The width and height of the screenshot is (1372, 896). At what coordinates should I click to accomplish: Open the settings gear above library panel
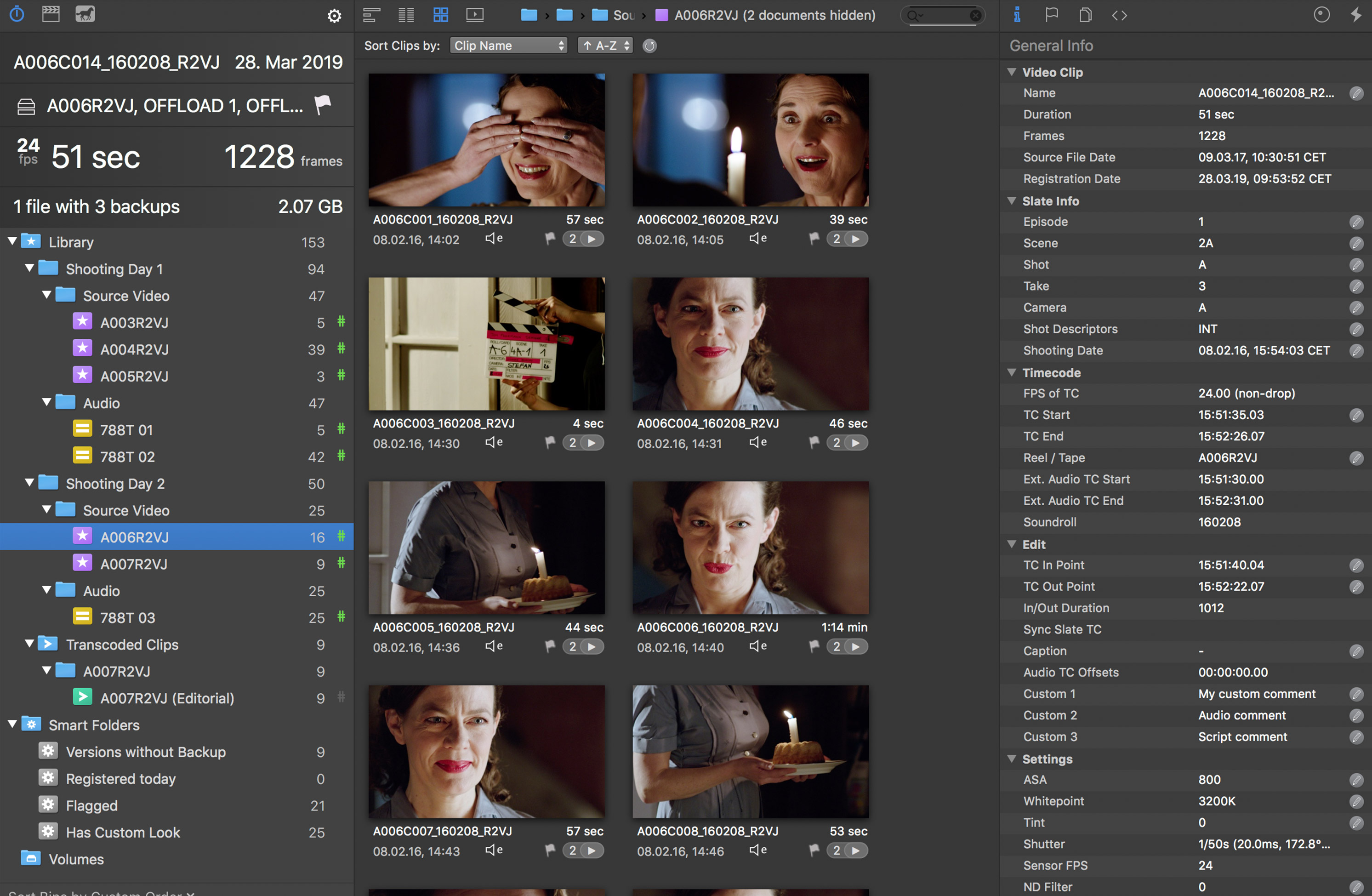click(334, 16)
